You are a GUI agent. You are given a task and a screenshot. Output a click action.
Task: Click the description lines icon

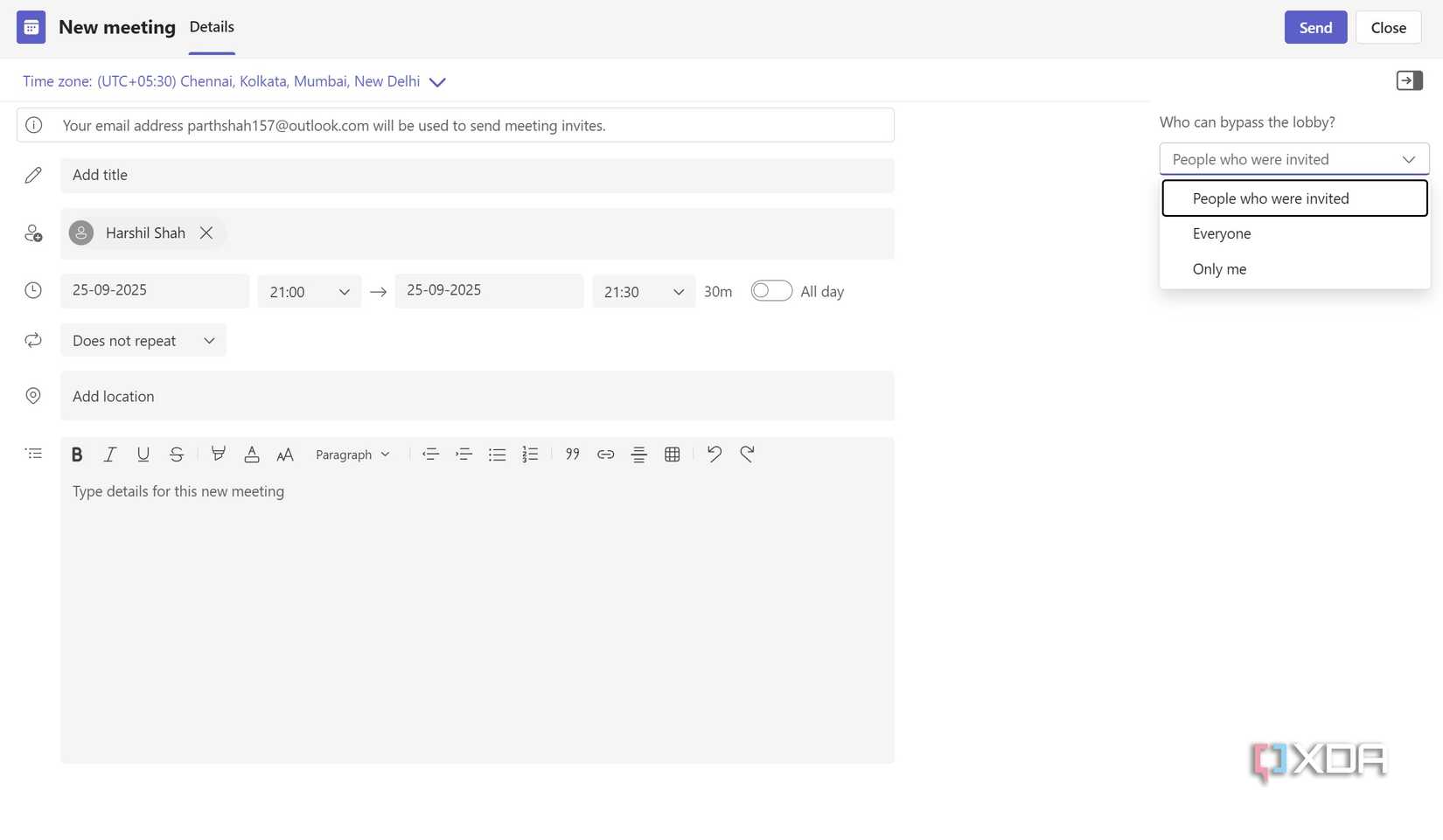coord(33,454)
